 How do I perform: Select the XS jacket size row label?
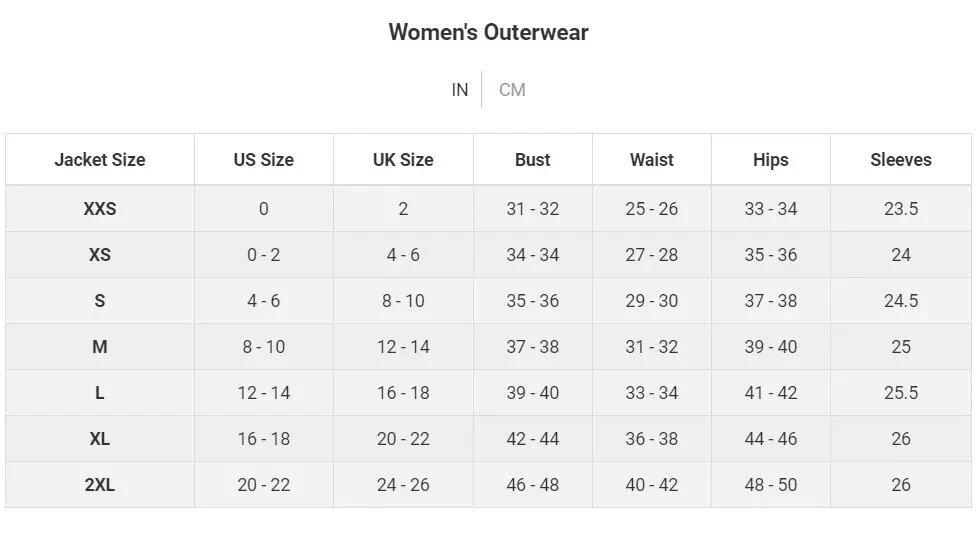(x=100, y=255)
